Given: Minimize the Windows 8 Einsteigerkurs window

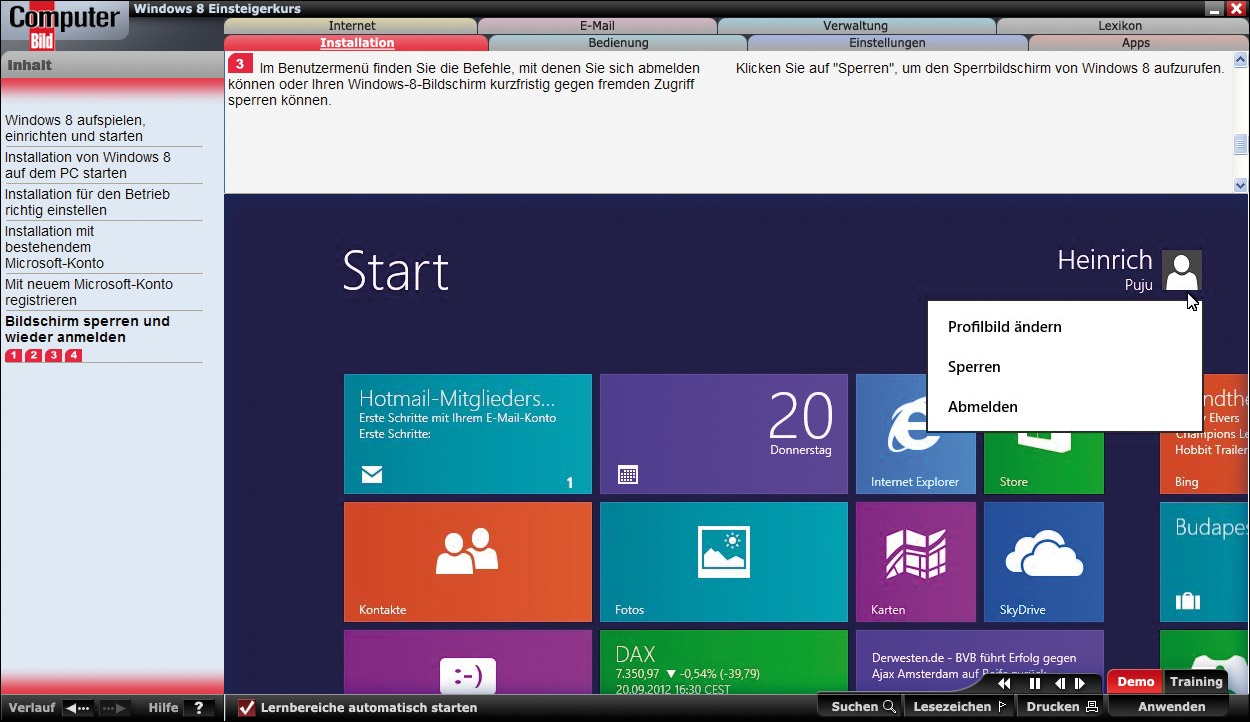Looking at the screenshot, I should pos(1214,9).
